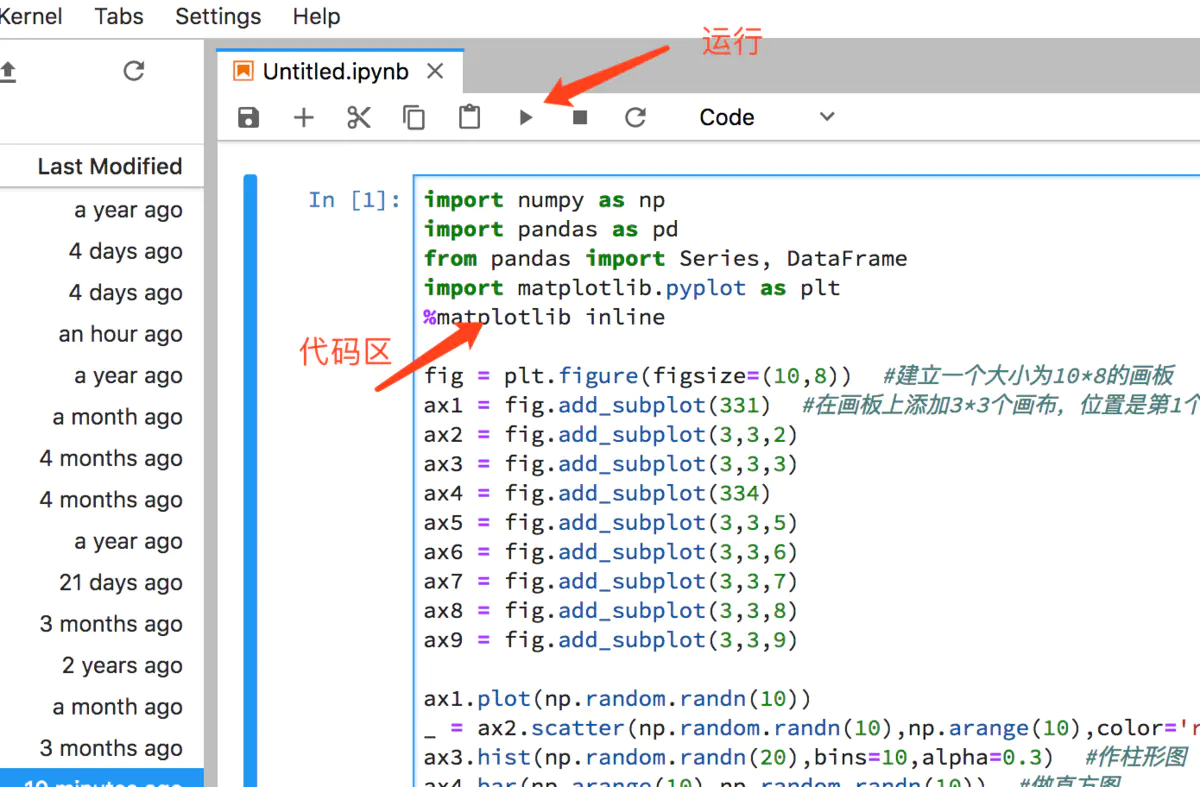Cut the selected cell using the scissors icon
The height and width of the screenshot is (787, 1200).
point(358,117)
